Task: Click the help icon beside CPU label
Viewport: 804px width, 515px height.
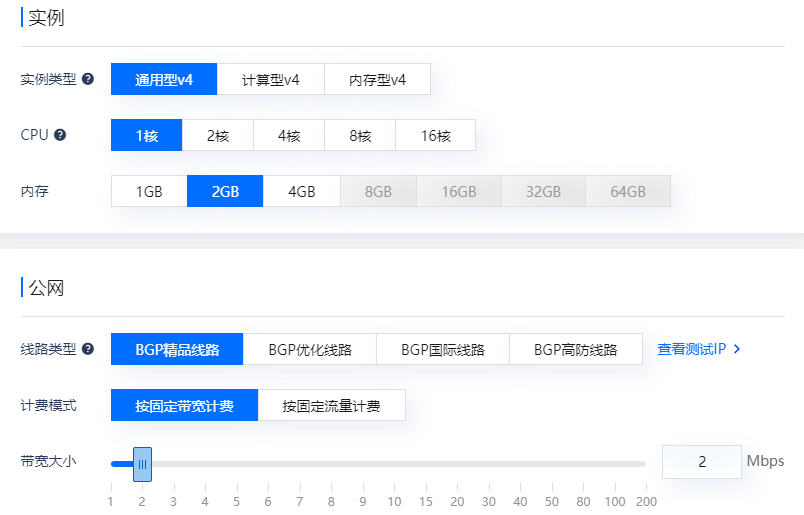Action: point(60,135)
